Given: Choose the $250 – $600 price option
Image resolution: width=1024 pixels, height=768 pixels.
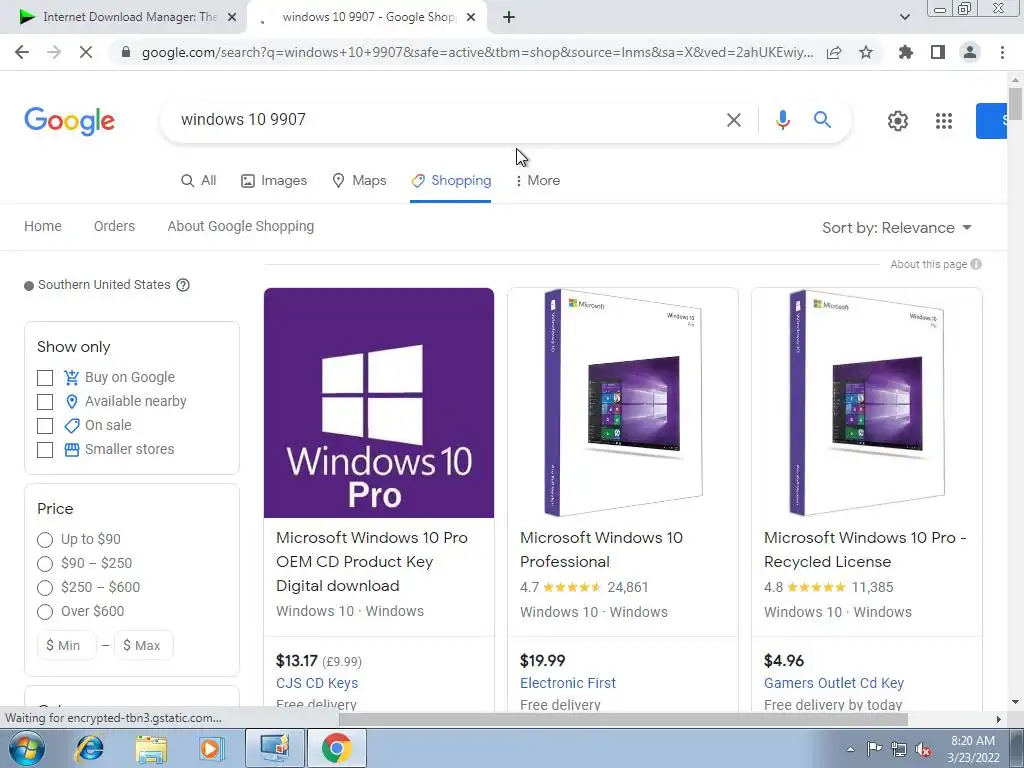Looking at the screenshot, I should point(45,588).
